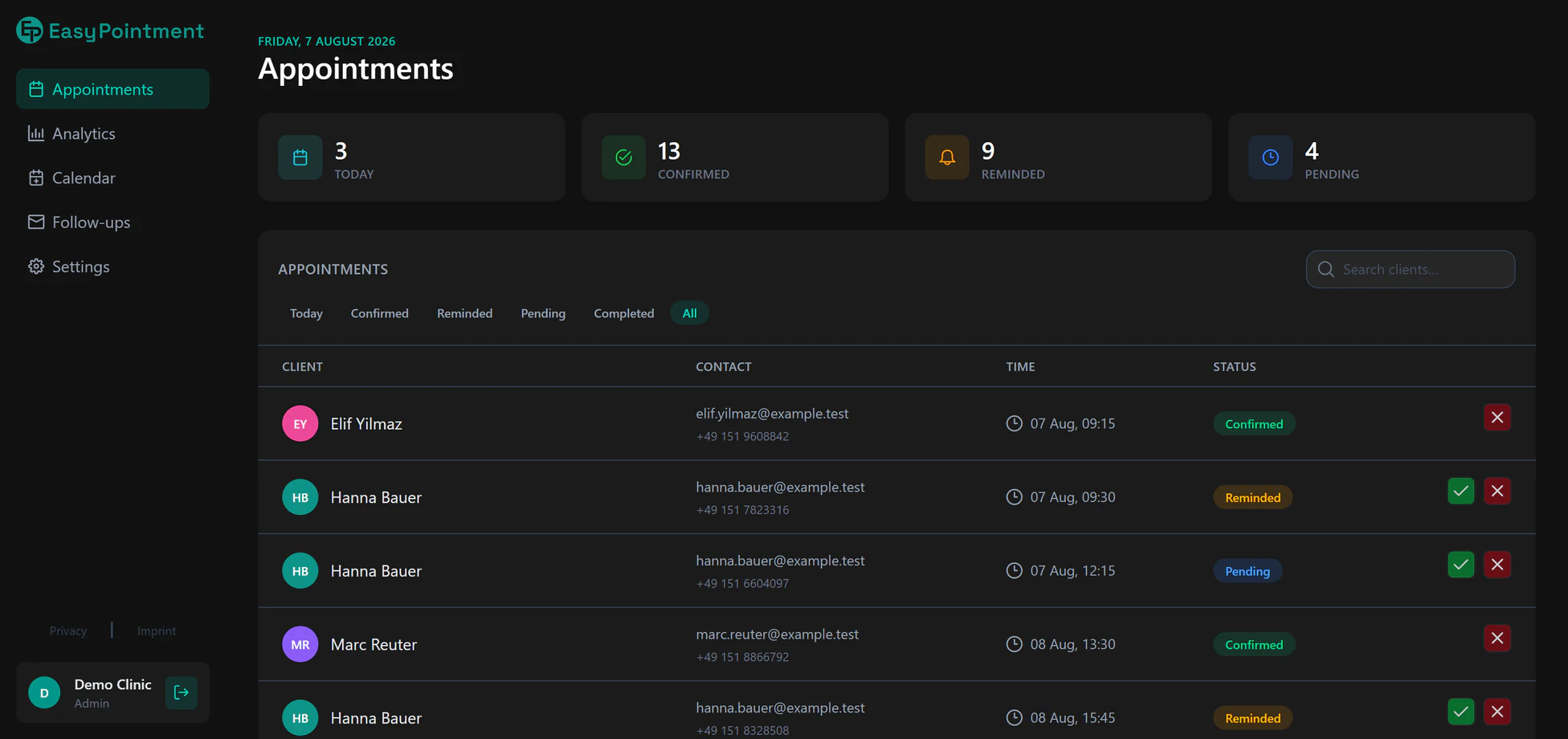Viewport: 1568px width, 739px height.
Task: Click the CLIENT column header
Action: coord(302,366)
